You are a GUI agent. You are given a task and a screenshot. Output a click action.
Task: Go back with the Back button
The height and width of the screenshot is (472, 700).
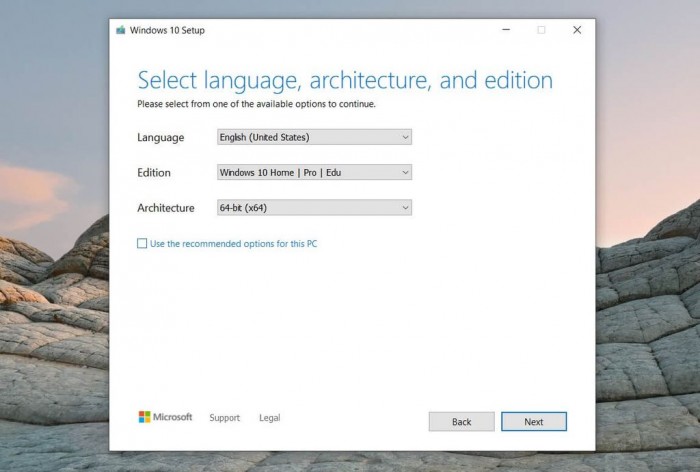462,422
